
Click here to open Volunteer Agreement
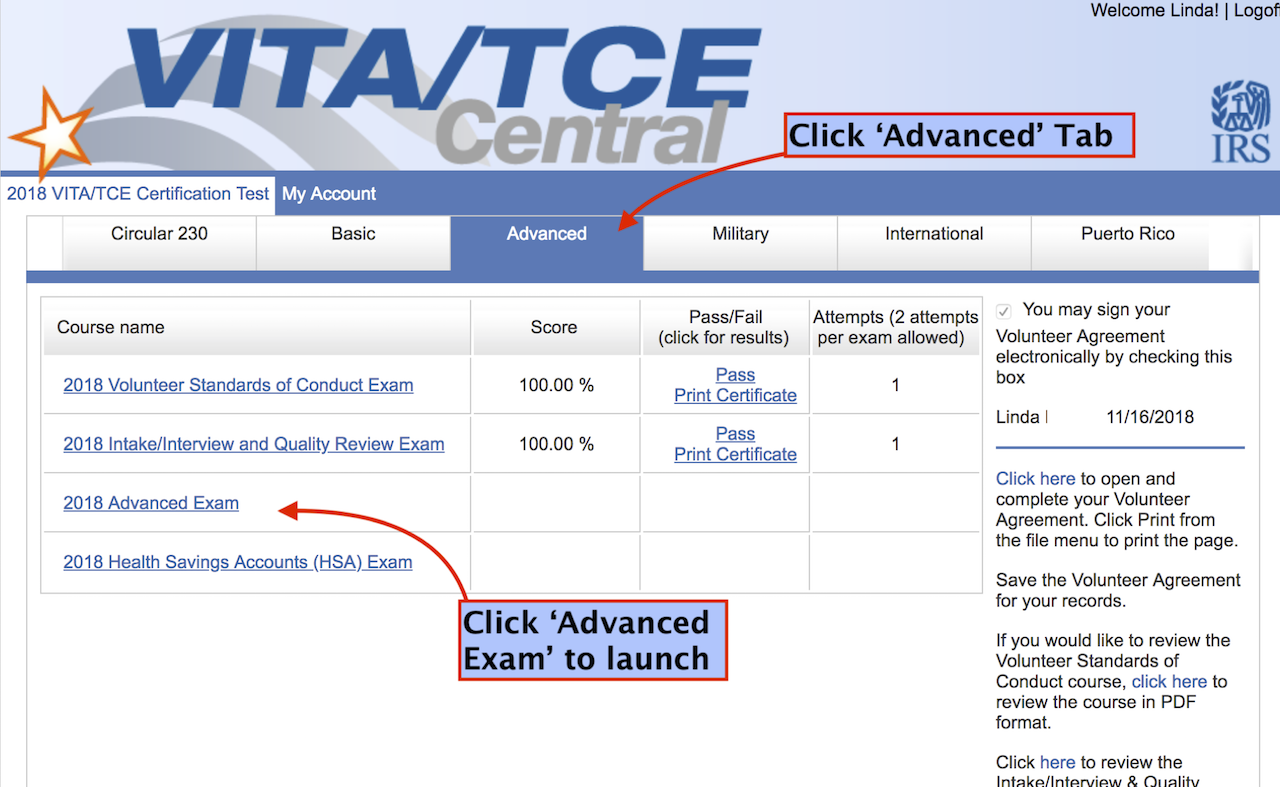pos(1035,479)
